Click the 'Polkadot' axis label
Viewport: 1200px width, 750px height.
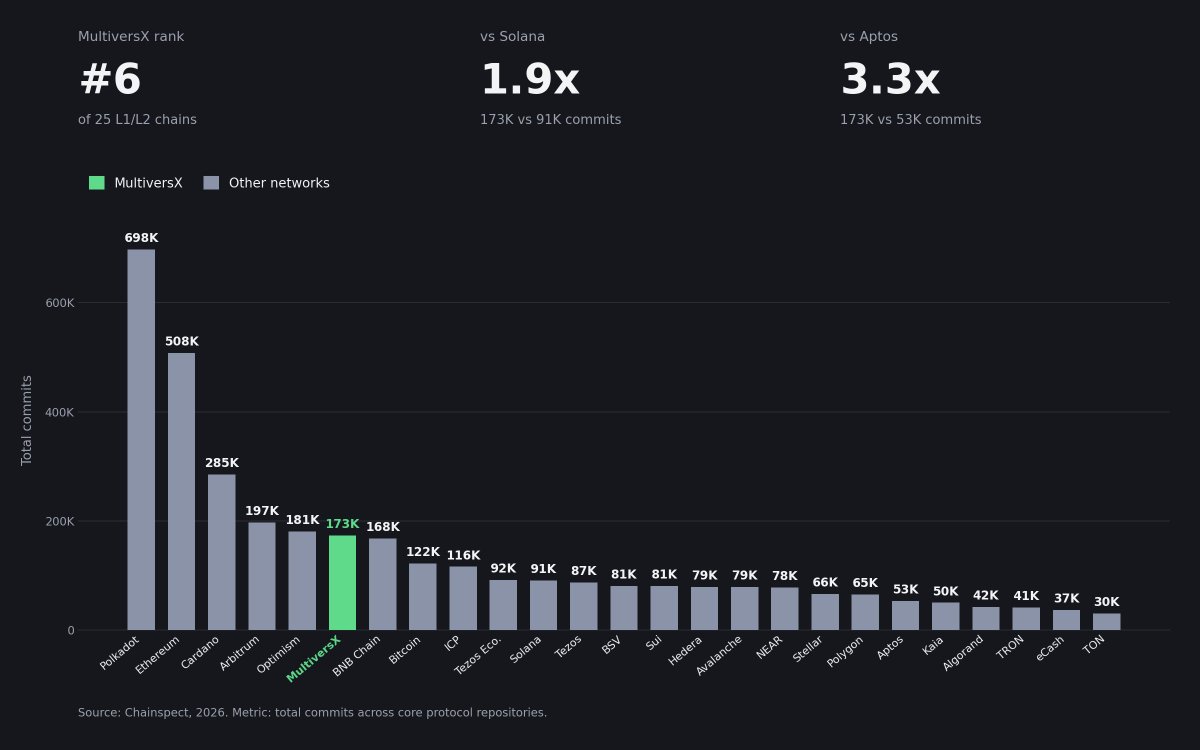pos(120,653)
